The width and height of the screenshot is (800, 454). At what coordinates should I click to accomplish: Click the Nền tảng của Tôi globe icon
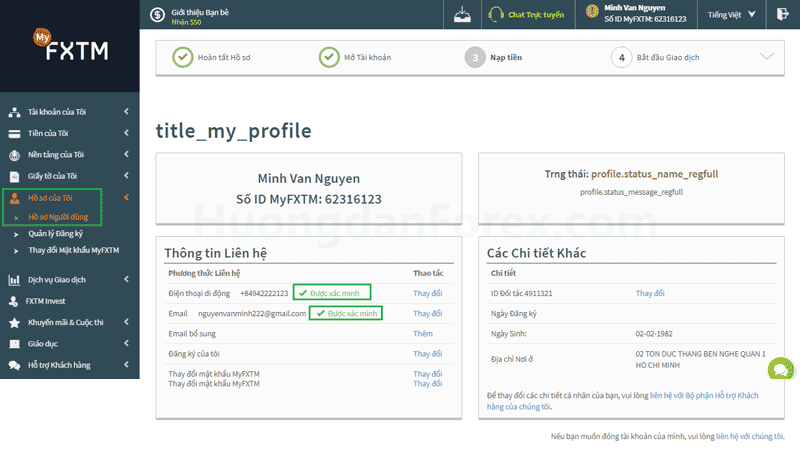(14, 155)
